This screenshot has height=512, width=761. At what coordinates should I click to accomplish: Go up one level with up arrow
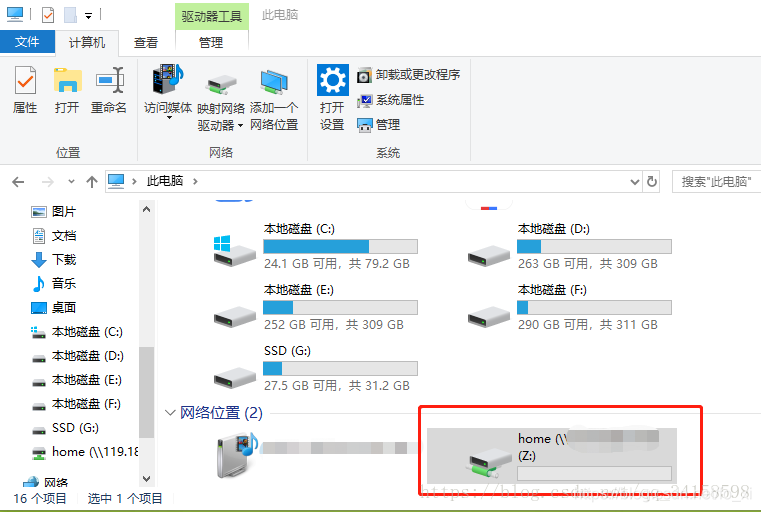tap(92, 182)
